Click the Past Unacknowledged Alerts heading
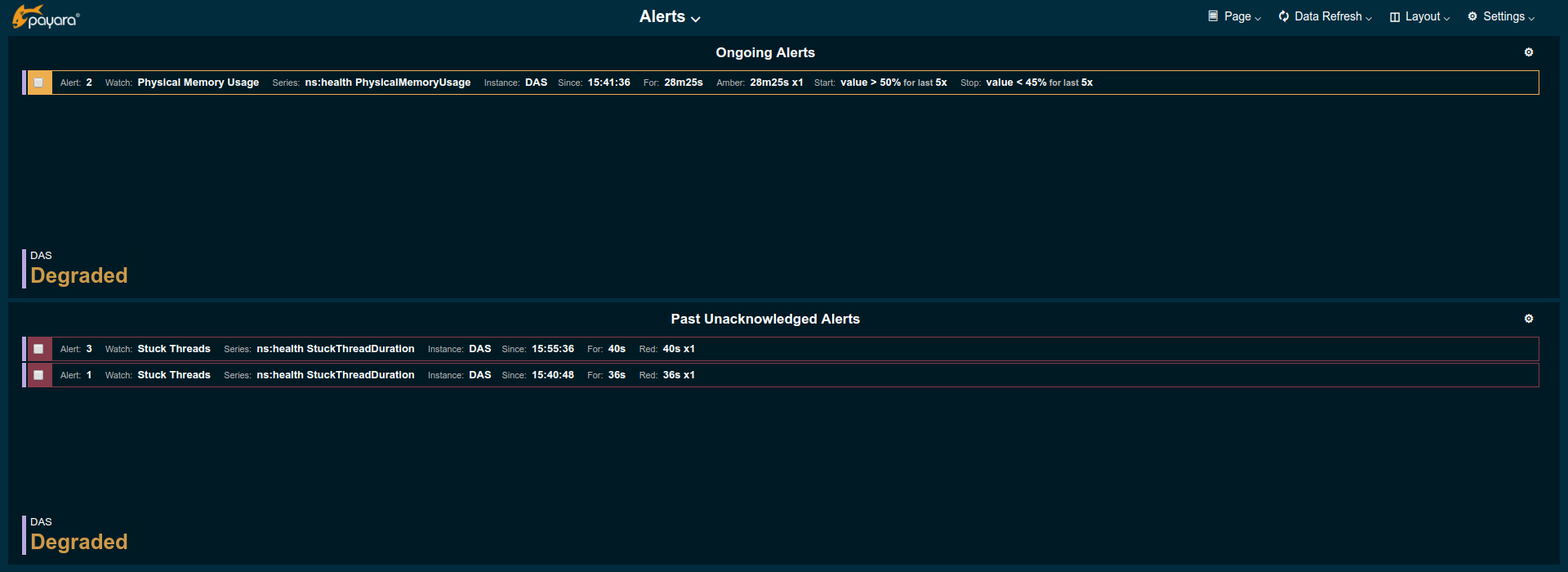Viewport: 1568px width, 572px height. [765, 319]
